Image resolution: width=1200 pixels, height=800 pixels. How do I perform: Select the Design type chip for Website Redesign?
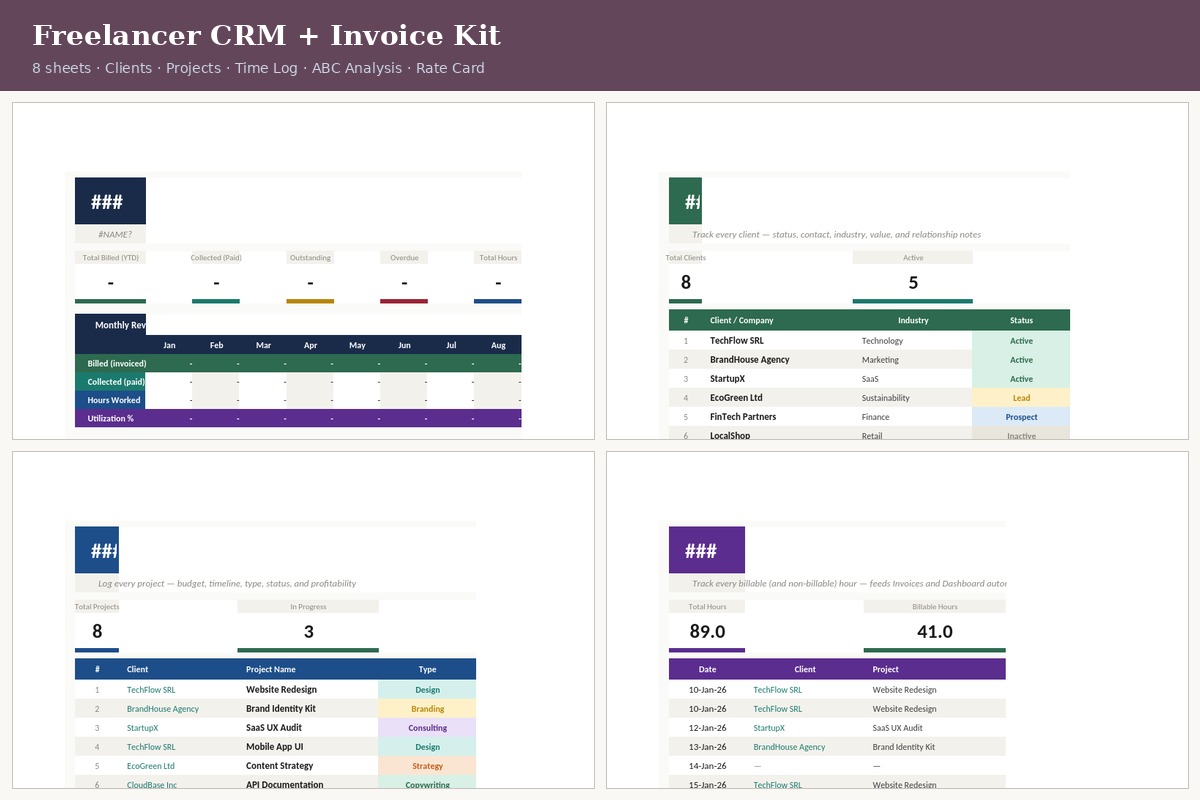coord(427,690)
